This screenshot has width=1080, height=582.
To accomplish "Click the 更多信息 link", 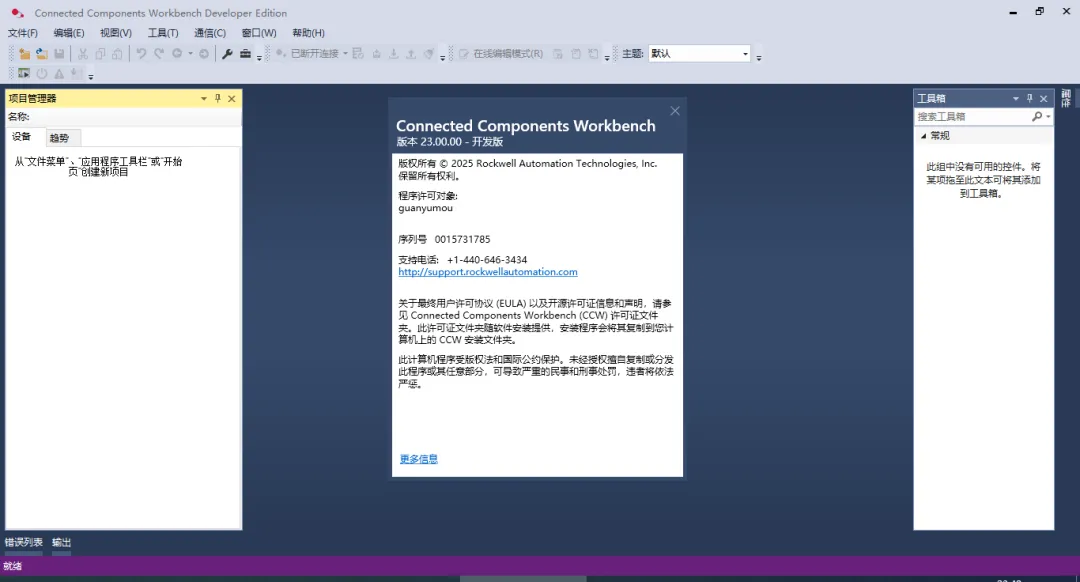I will coord(419,459).
